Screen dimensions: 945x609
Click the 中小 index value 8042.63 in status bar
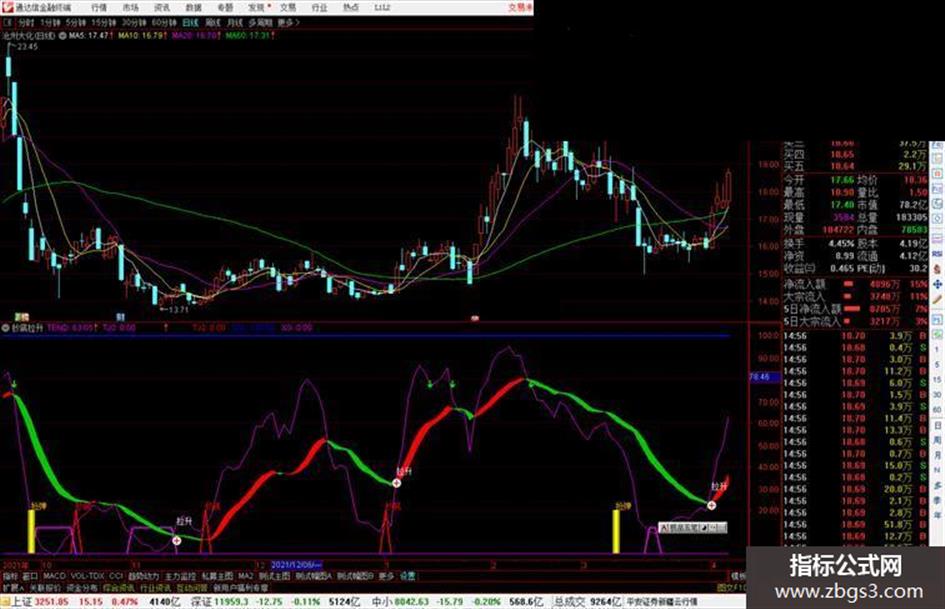coord(412,602)
